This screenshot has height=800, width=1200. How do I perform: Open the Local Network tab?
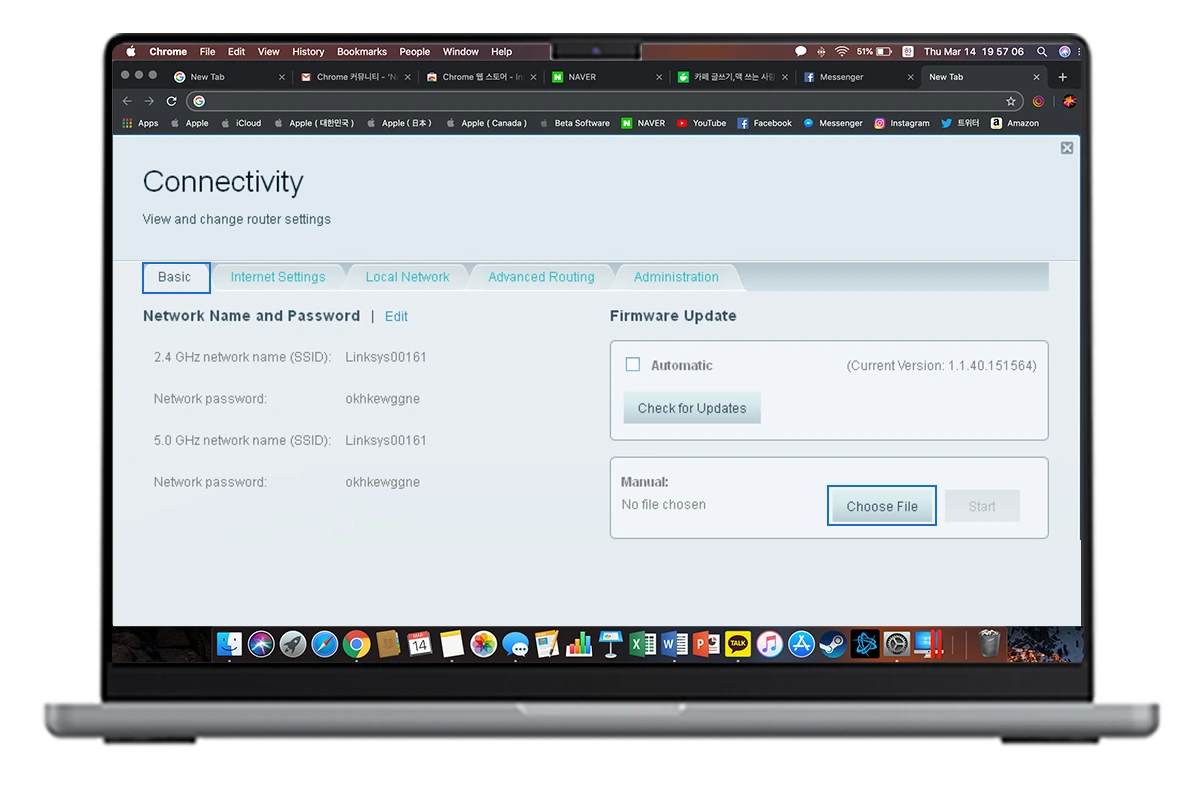[x=407, y=277]
